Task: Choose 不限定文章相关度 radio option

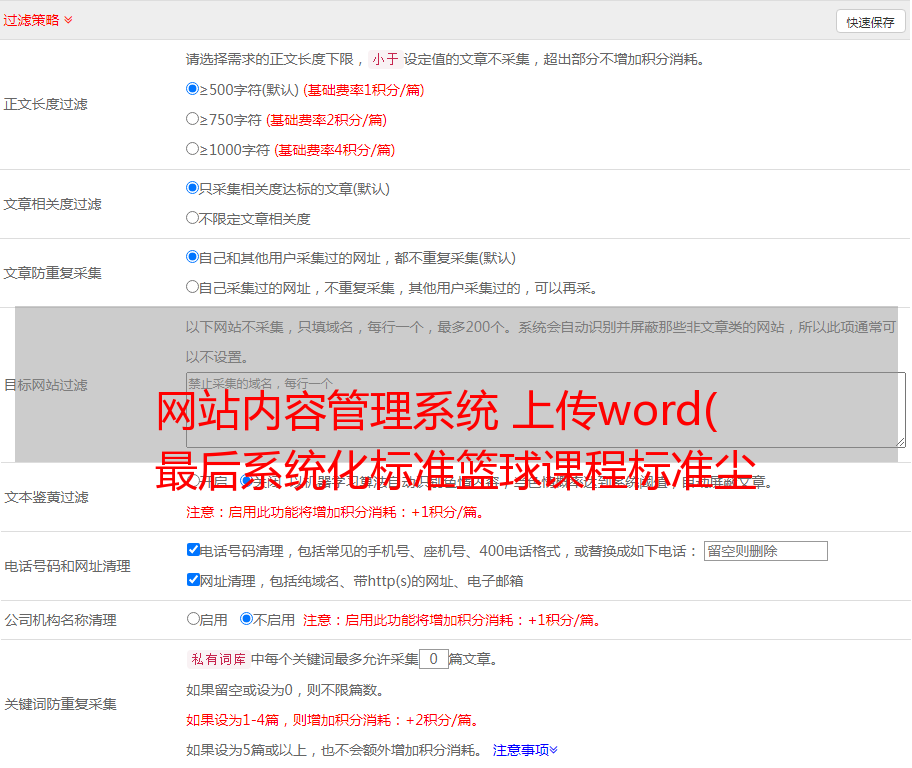Action: (193, 218)
